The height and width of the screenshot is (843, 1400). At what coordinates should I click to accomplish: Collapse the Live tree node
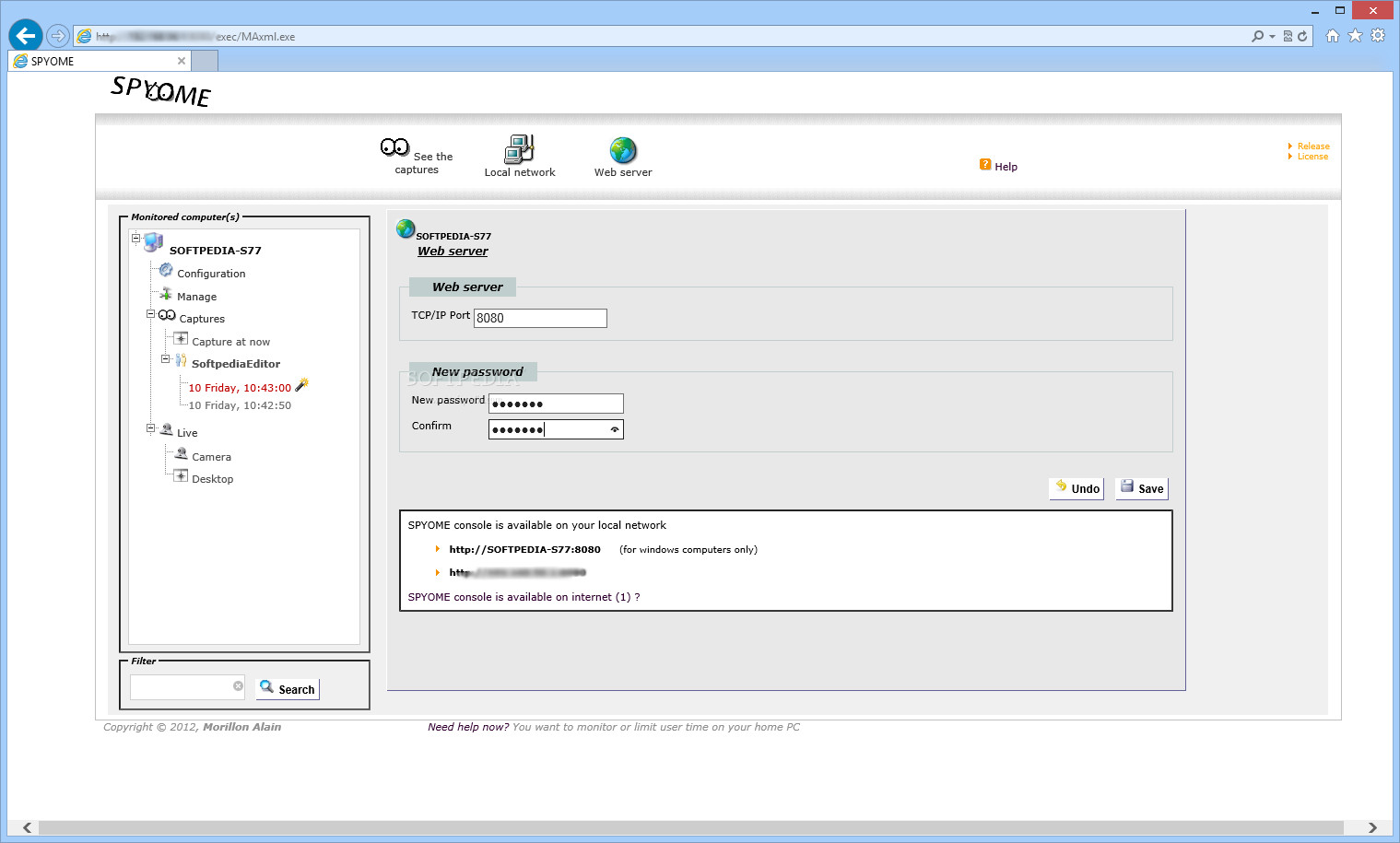(151, 428)
